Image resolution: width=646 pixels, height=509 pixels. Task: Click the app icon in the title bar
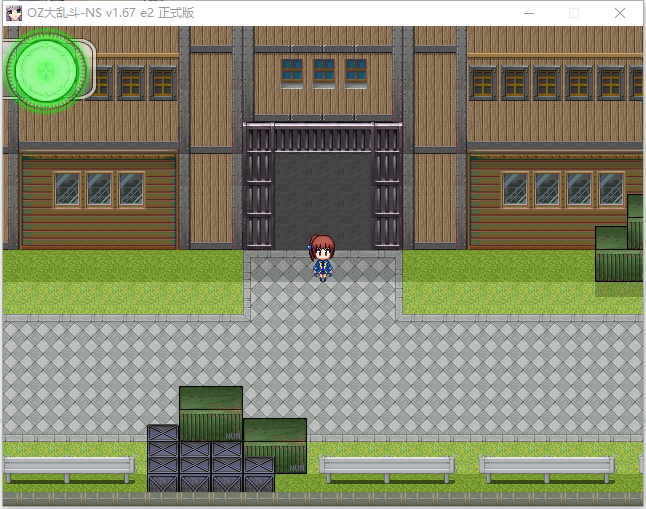click(14, 13)
